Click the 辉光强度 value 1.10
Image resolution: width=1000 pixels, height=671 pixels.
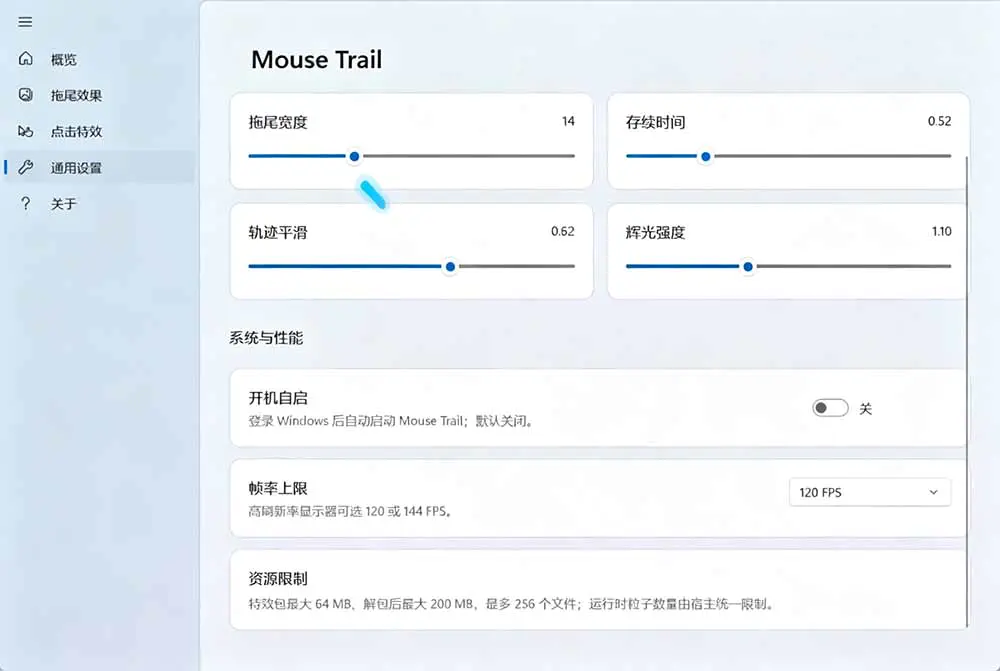coord(941,232)
